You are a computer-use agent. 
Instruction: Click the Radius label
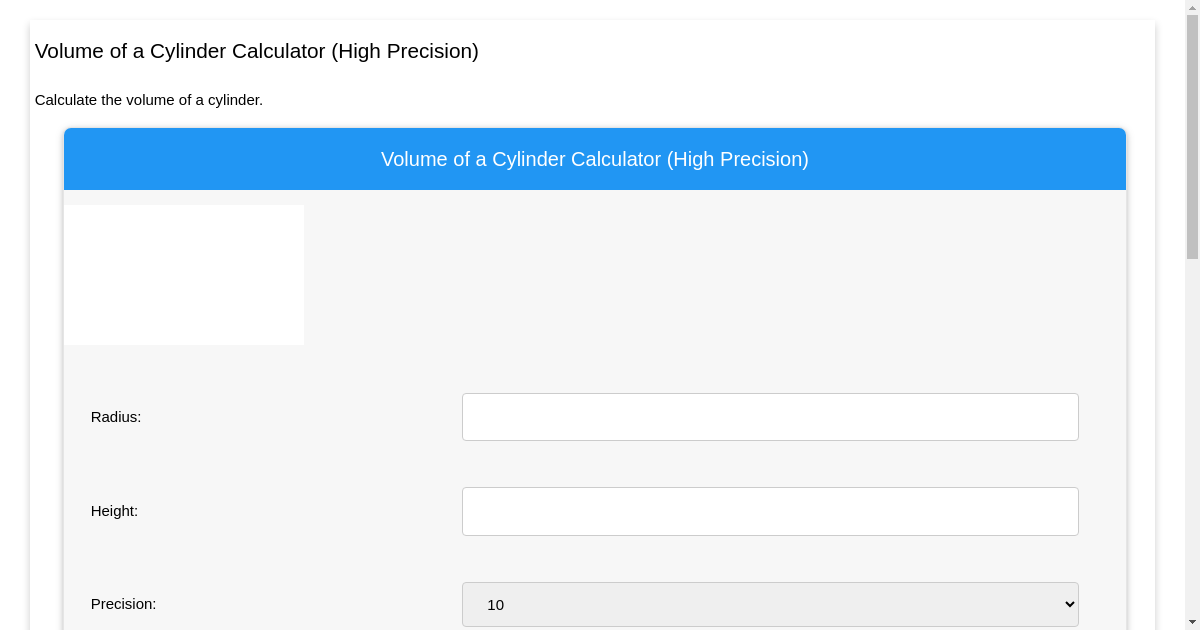click(116, 417)
